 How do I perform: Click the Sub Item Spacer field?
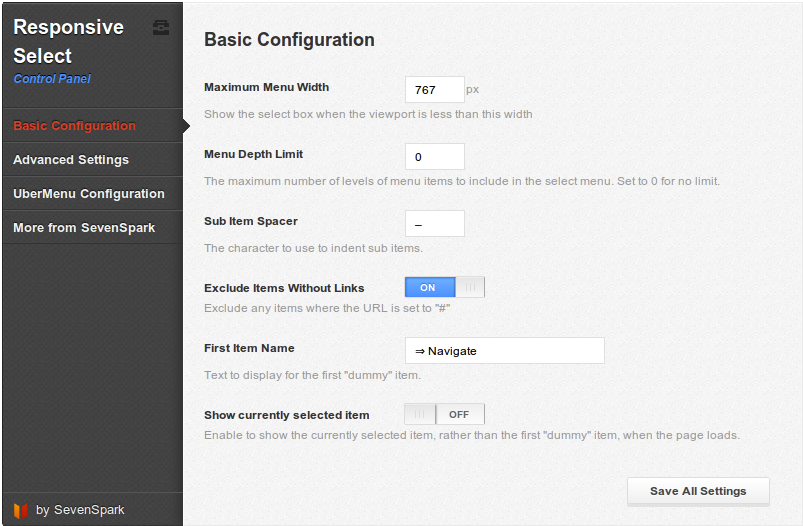click(x=435, y=224)
